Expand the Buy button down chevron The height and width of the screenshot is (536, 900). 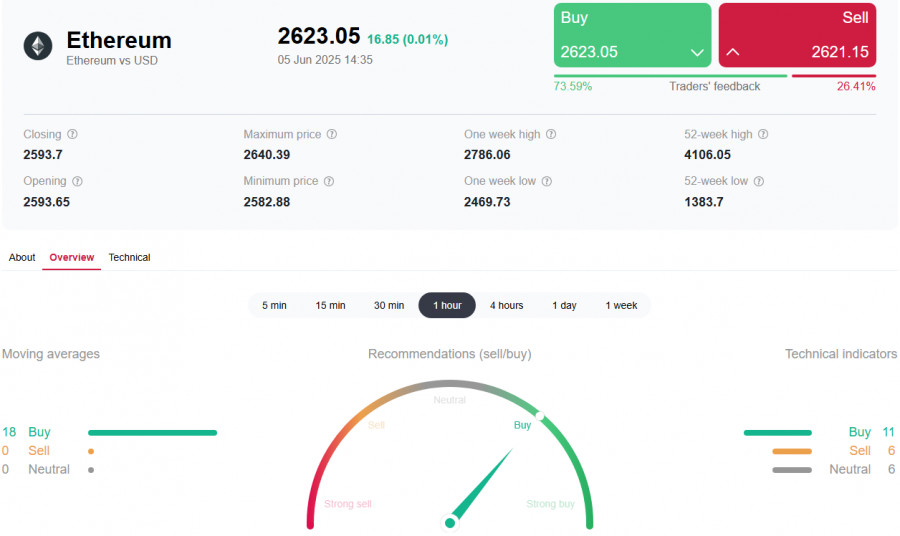(x=697, y=53)
